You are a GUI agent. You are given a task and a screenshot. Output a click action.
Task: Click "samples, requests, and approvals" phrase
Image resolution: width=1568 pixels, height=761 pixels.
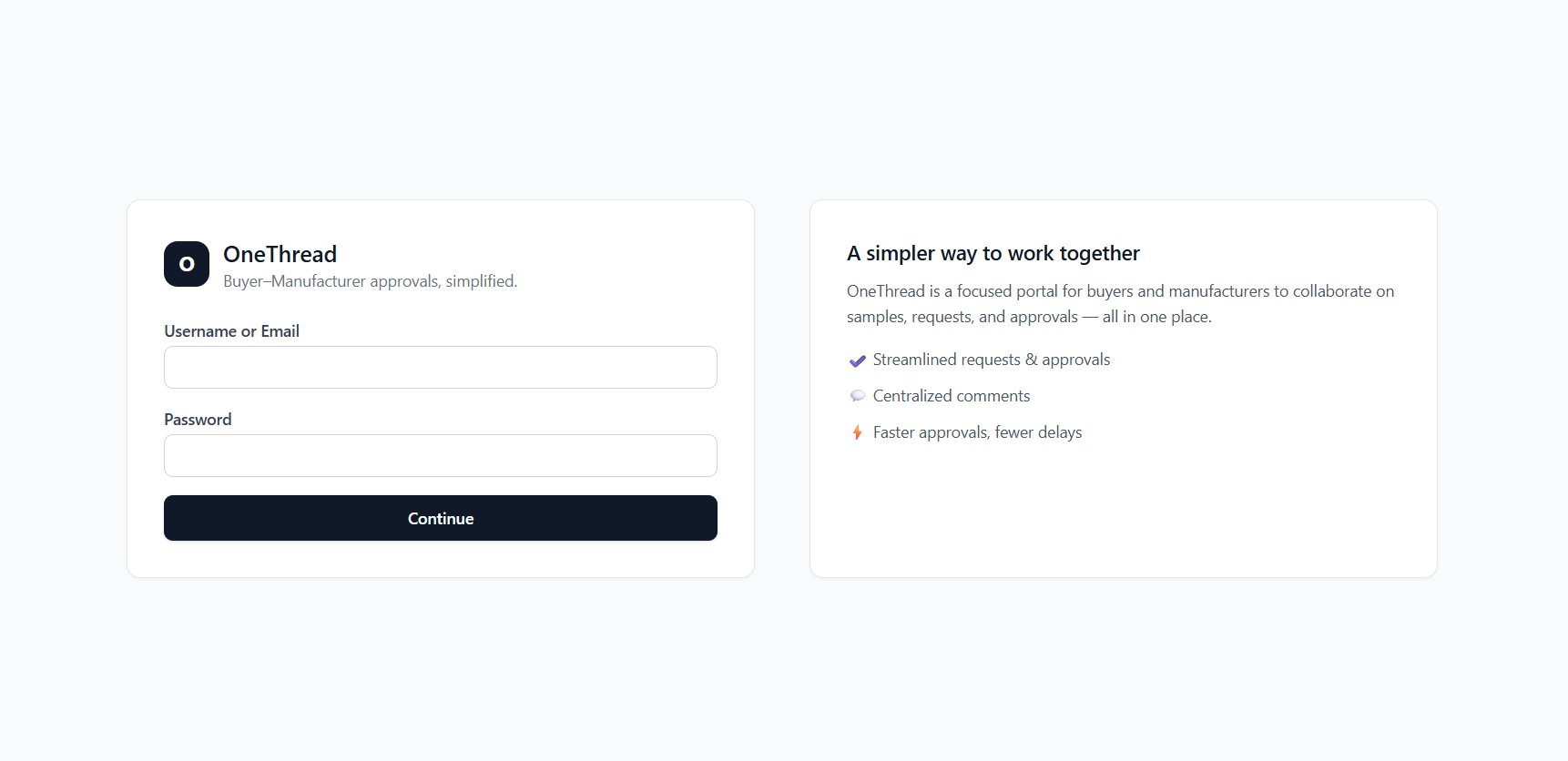pyautogui.click(x=962, y=317)
